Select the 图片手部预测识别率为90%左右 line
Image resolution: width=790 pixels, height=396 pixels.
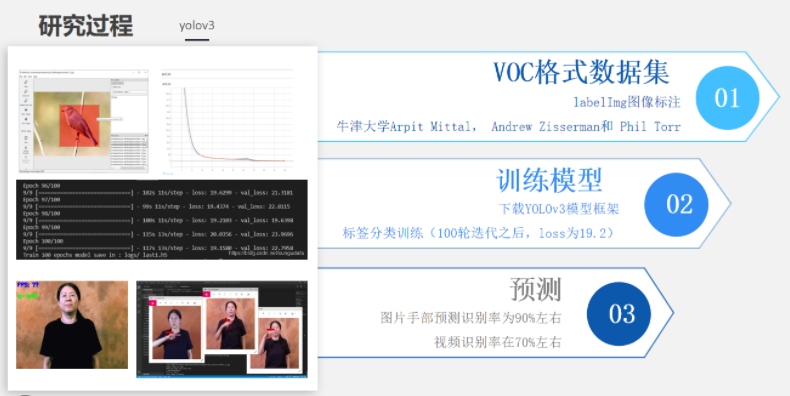click(x=471, y=318)
